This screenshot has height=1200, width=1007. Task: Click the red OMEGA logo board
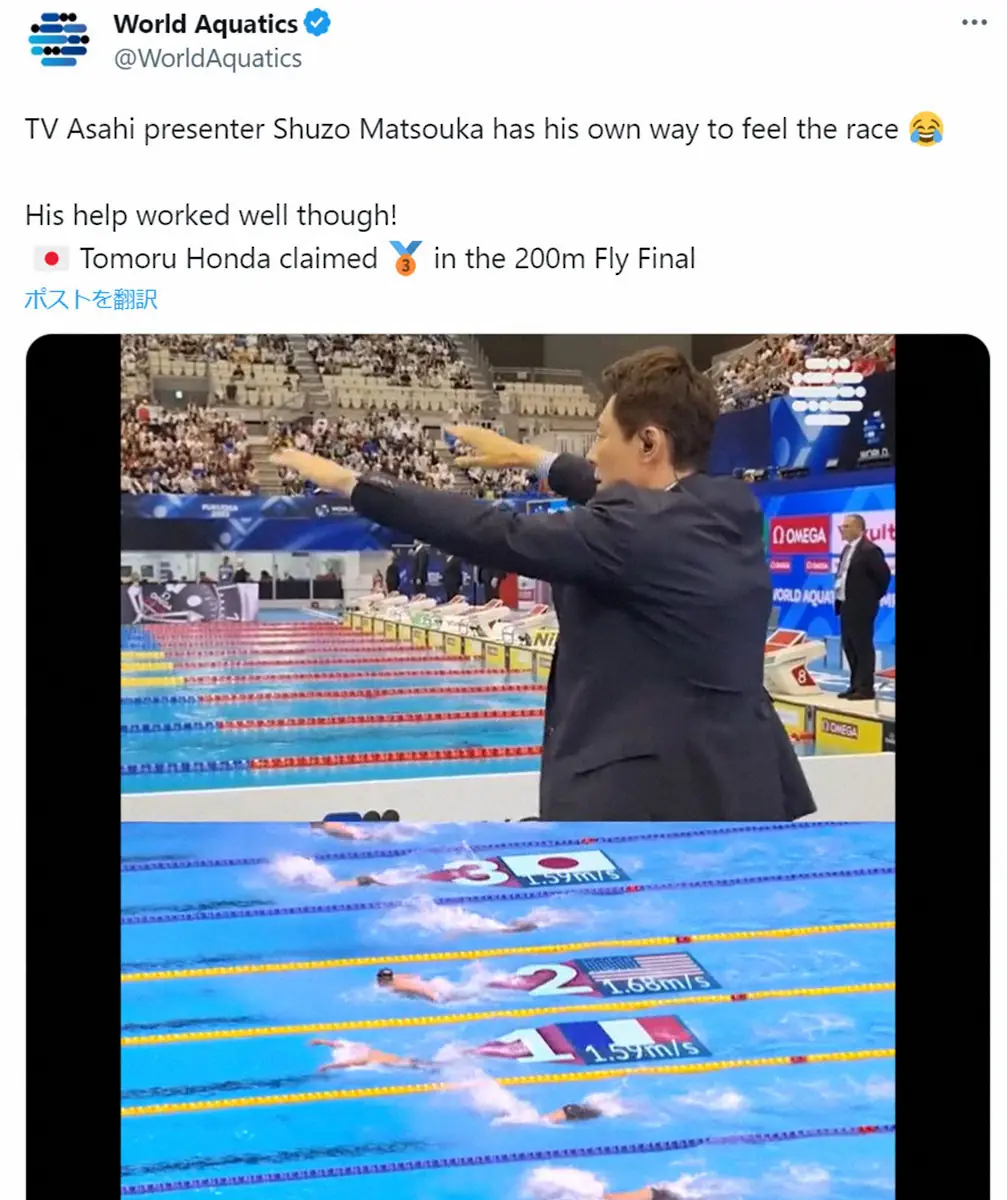799,535
